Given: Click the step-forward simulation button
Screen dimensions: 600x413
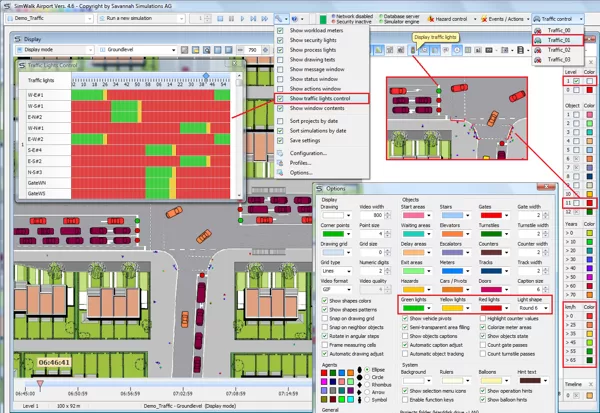Looking at the screenshot, I should tap(253, 18).
